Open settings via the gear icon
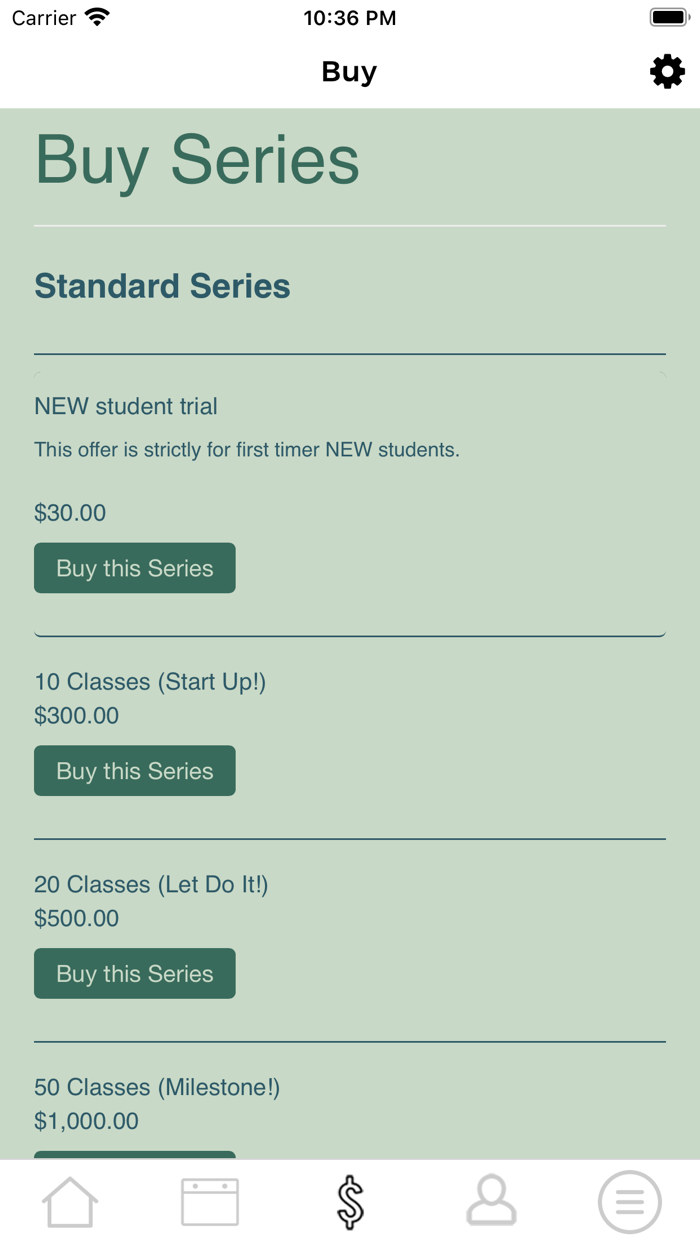The image size is (700, 1244). (667, 72)
